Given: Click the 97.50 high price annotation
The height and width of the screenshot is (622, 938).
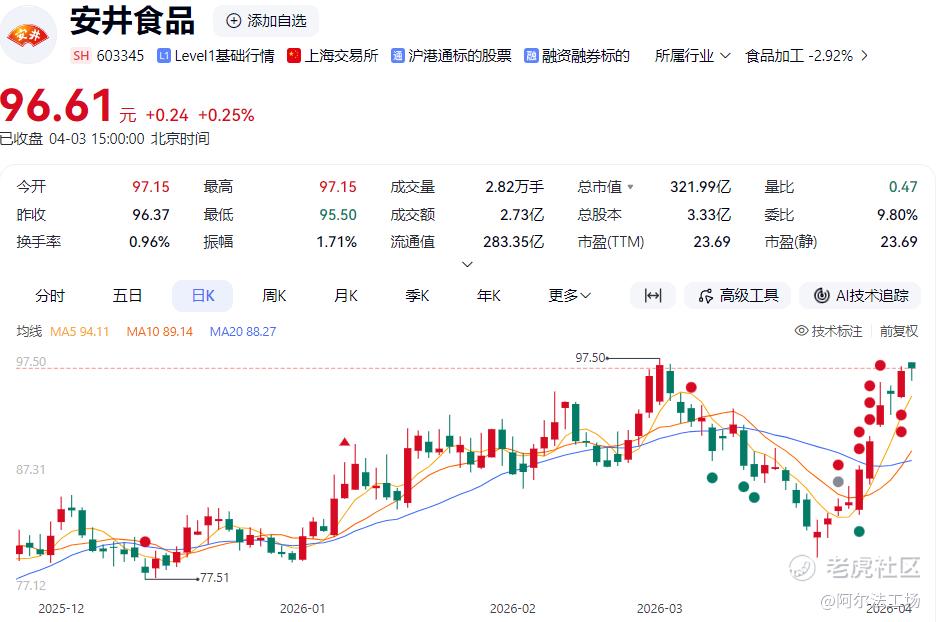Looking at the screenshot, I should 590,358.
